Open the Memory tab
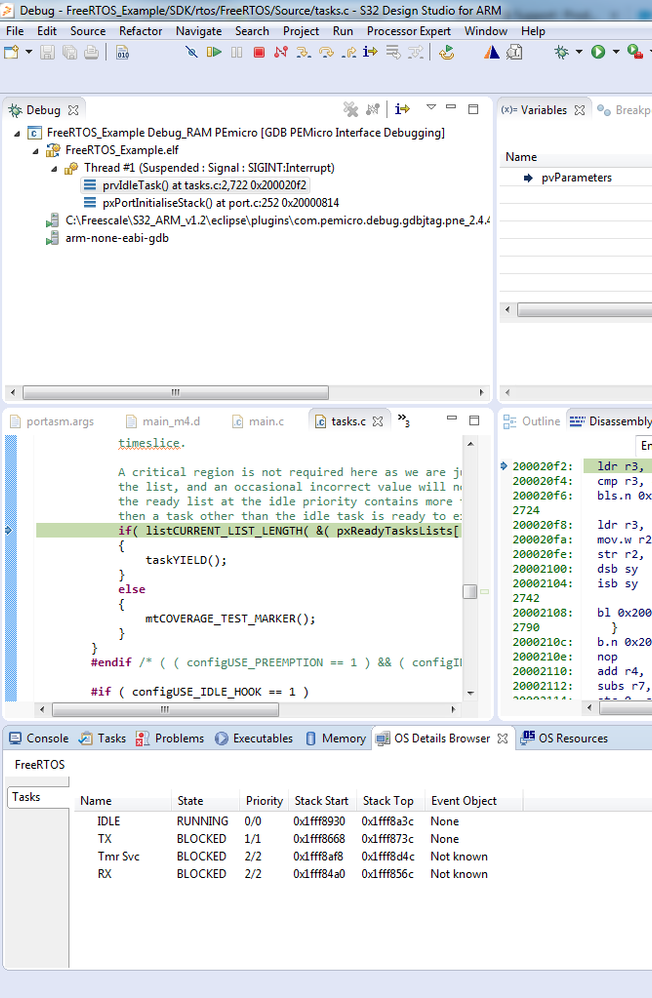The height and width of the screenshot is (998, 652). [336, 738]
